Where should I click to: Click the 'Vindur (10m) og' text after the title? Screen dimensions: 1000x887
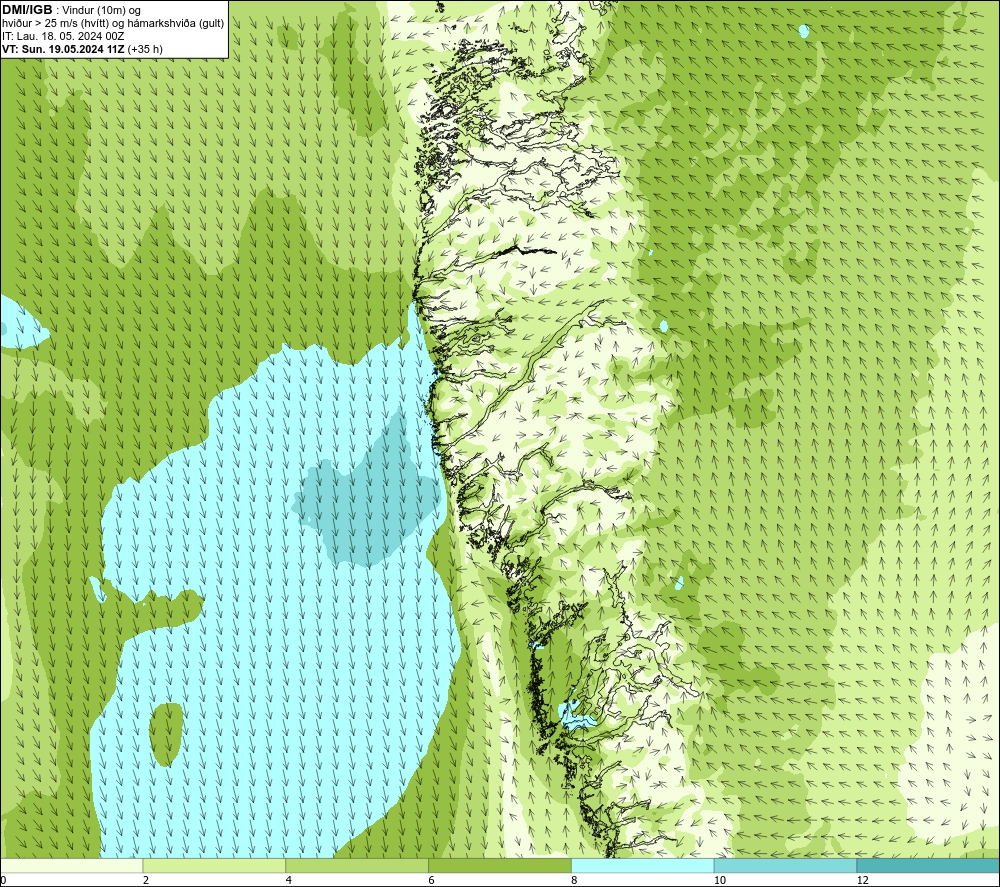click(101, 10)
